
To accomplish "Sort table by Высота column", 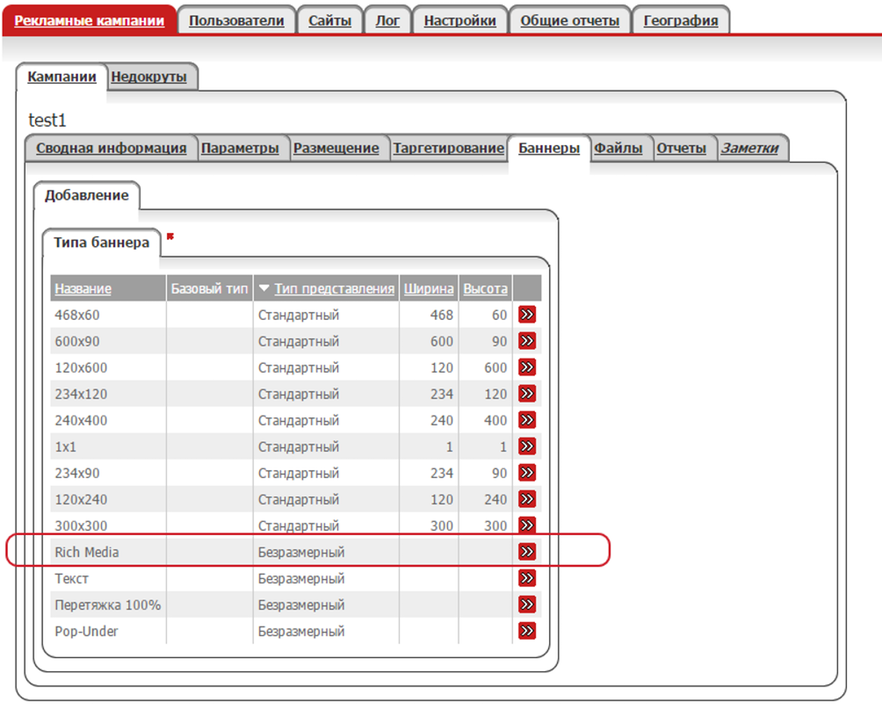I will pos(485,289).
